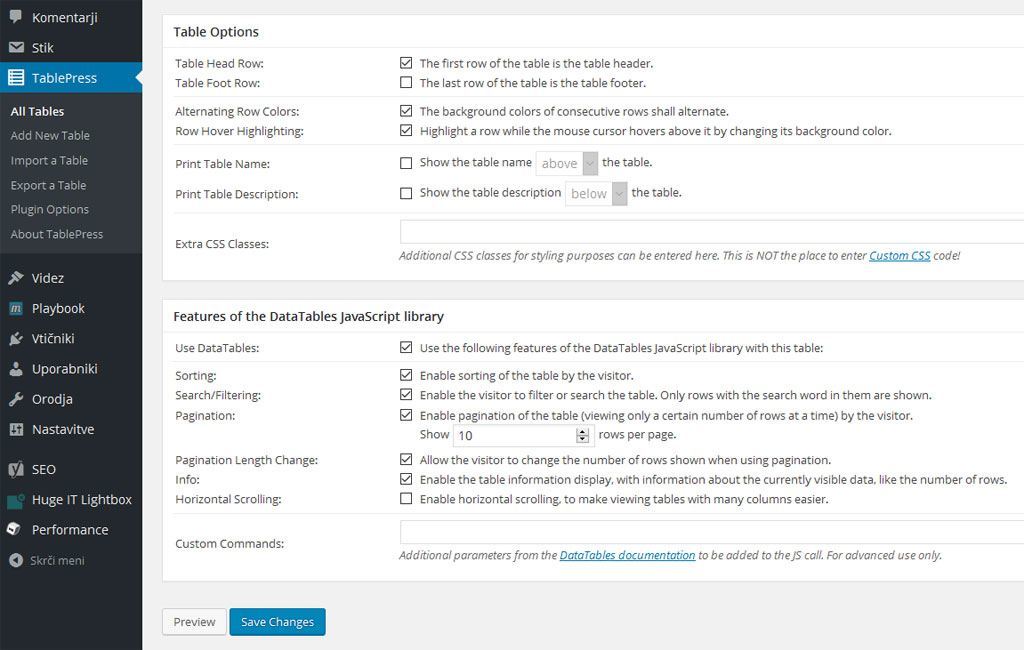Open the DataTables documentation link

[x=627, y=555]
